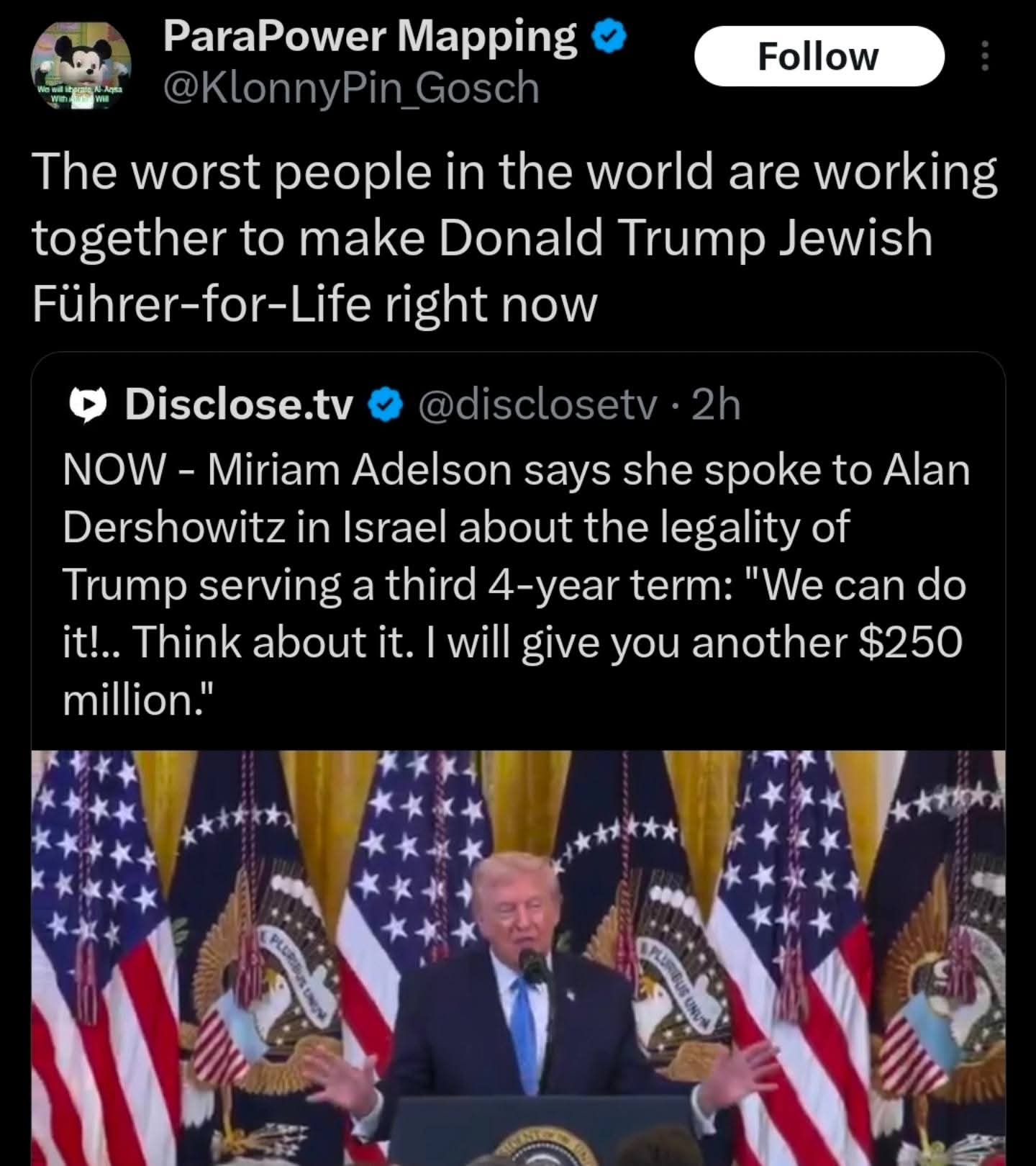Click verified badge beside Disclose.tv name
Screen dimensions: 1036x1166
386,405
